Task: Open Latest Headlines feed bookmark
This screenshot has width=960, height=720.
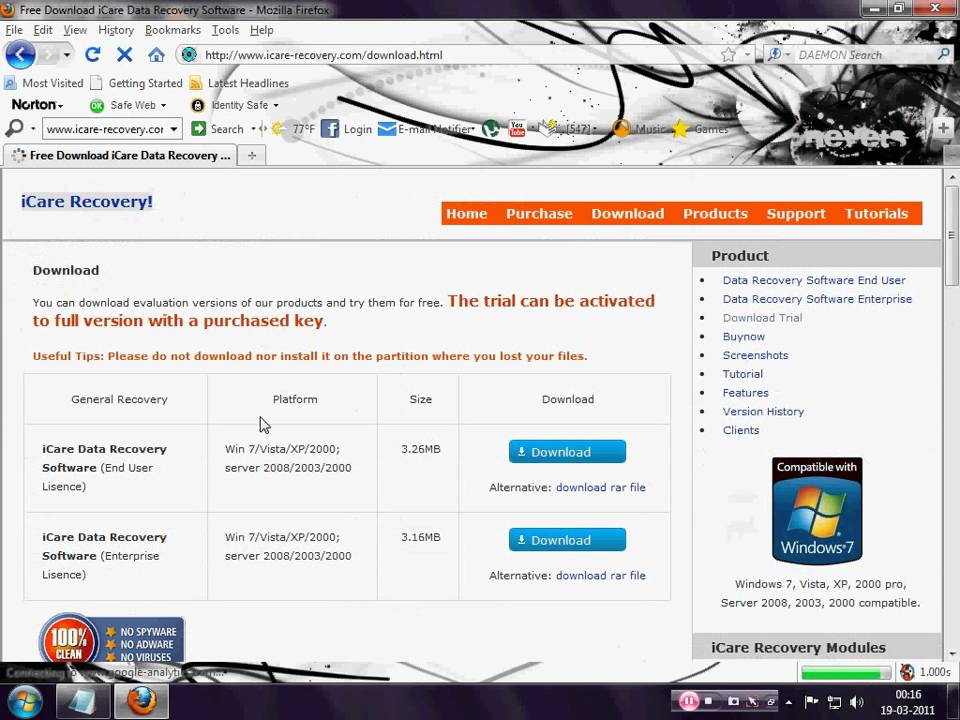Action: (239, 83)
